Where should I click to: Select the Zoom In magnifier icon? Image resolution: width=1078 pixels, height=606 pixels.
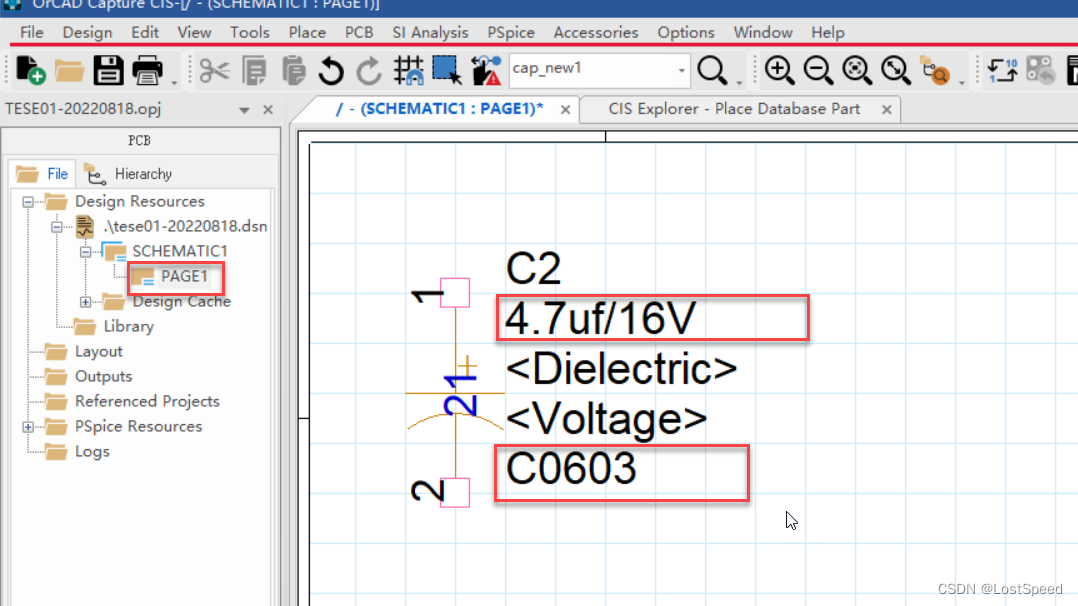778,71
